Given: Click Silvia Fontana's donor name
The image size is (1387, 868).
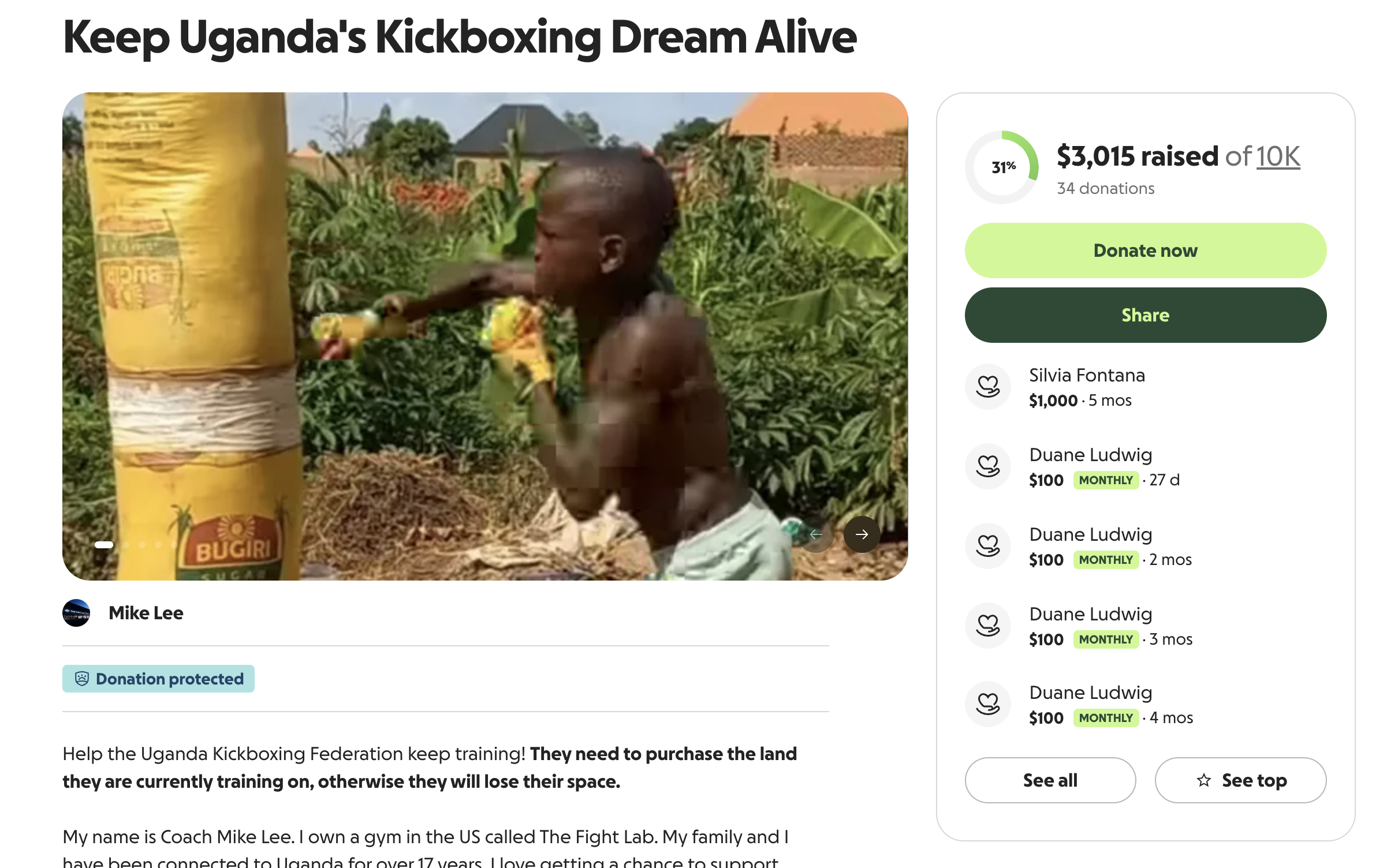Looking at the screenshot, I should point(1087,376).
